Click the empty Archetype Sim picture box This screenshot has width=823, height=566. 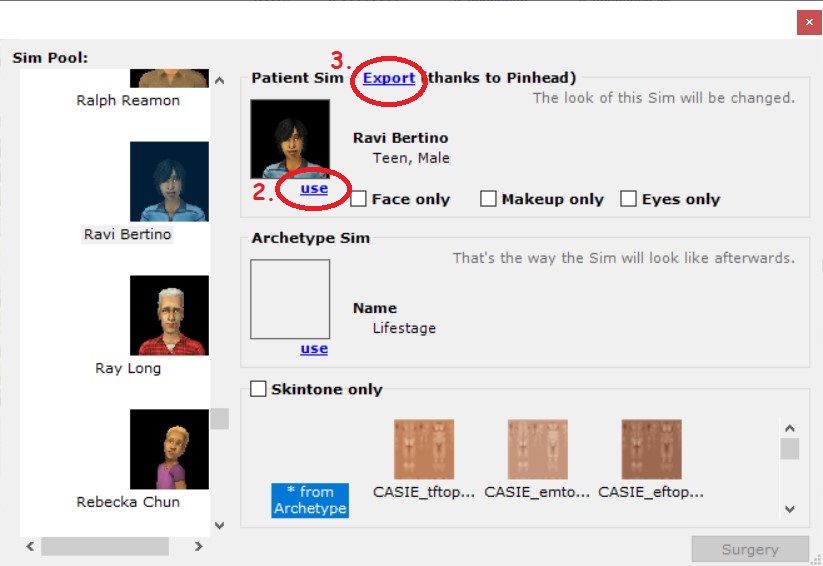290,299
